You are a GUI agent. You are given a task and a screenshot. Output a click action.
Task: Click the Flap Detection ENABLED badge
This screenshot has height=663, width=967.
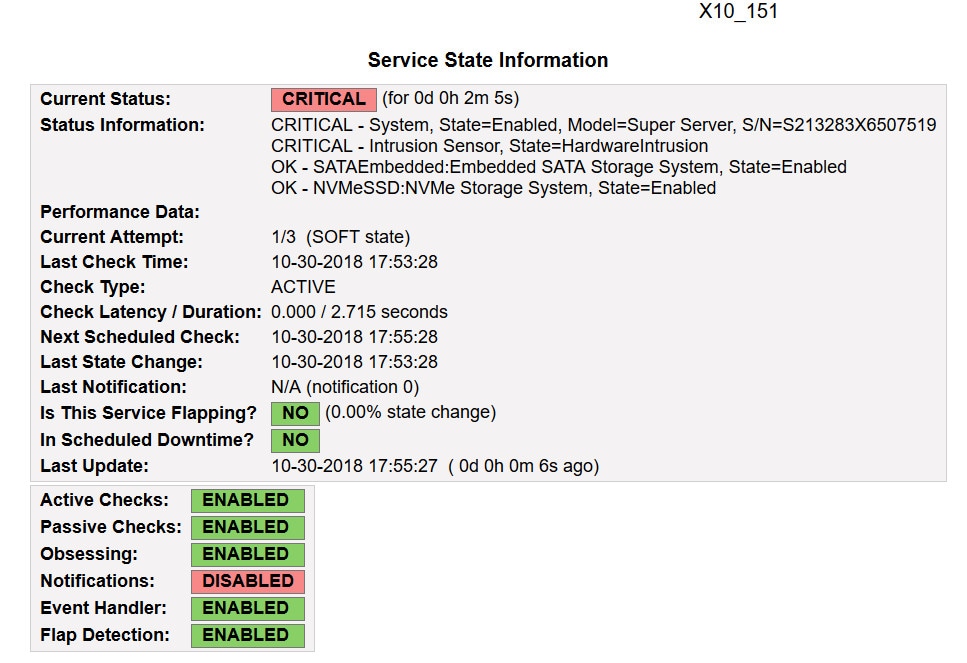[247, 635]
